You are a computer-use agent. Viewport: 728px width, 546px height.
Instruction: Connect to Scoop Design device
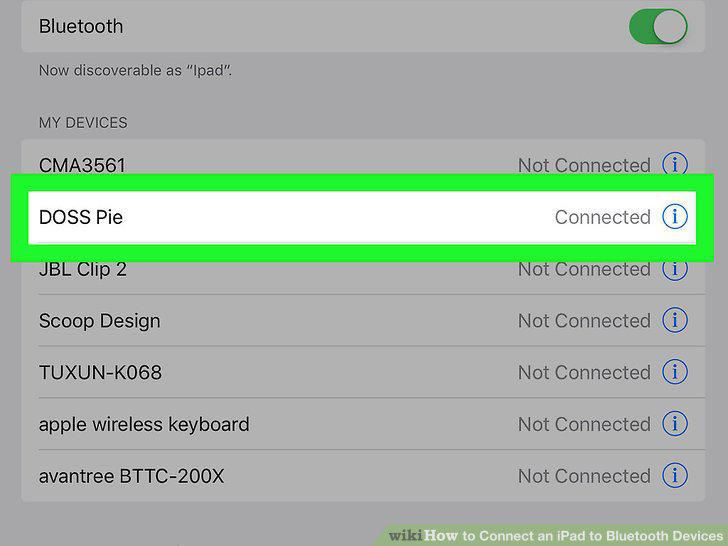[x=363, y=320]
